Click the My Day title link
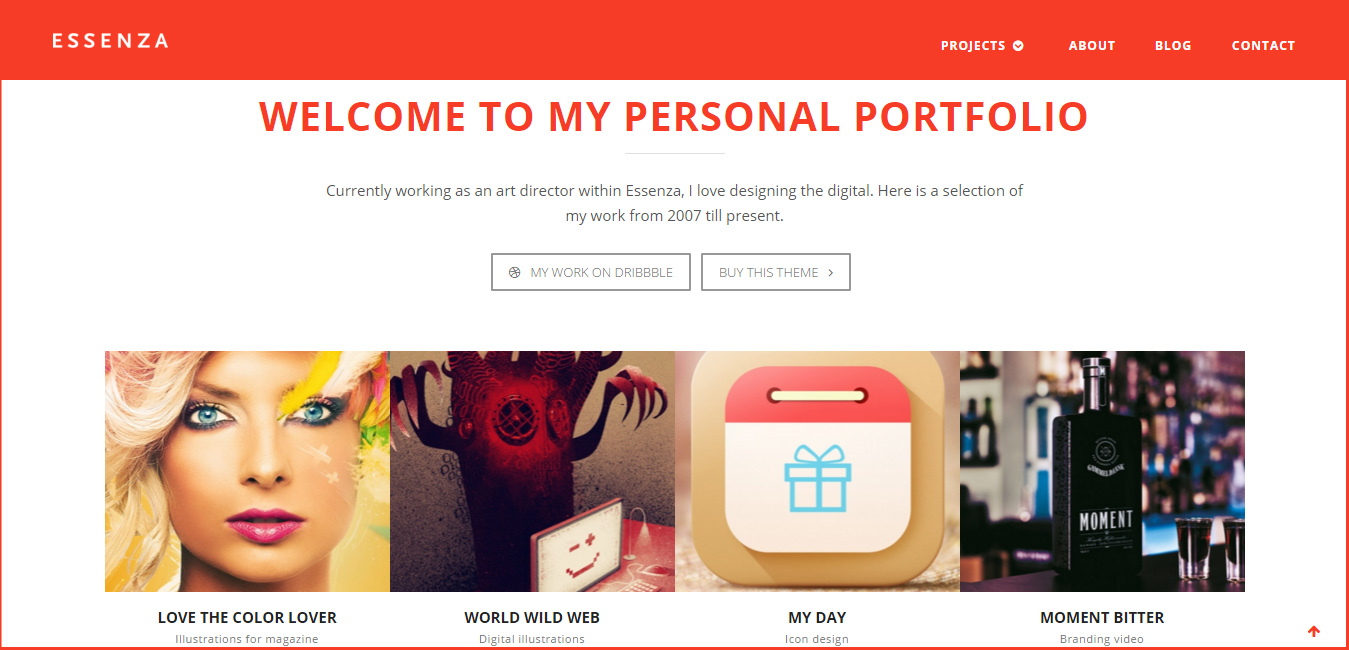The image size is (1349, 650). (x=817, y=617)
